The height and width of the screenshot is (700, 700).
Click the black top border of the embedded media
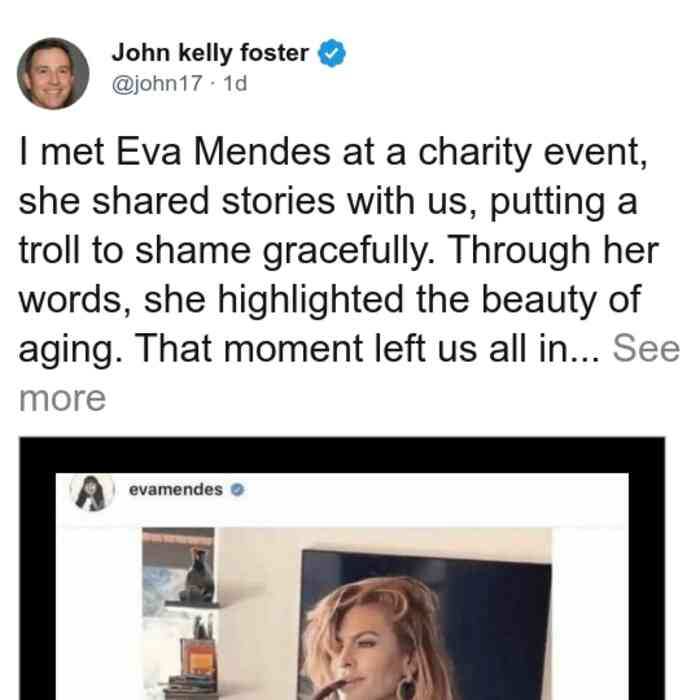[342, 455]
